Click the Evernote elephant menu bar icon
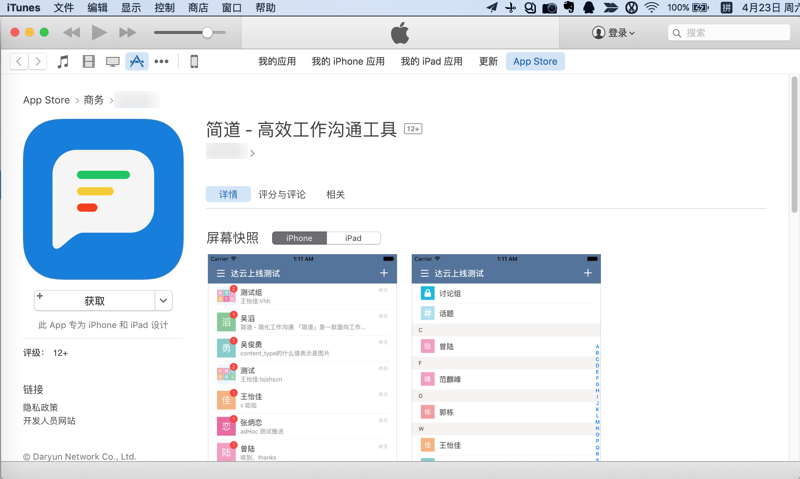 [569, 8]
